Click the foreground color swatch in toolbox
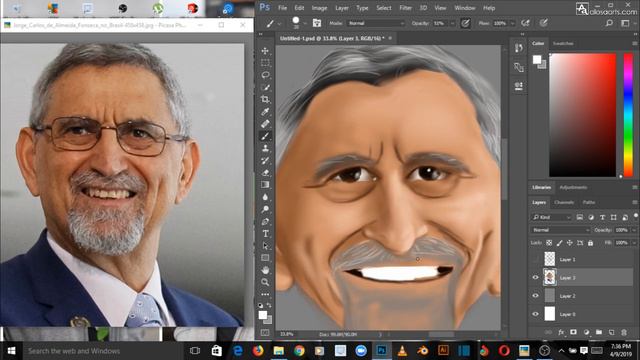This screenshot has width=640, height=360. pyautogui.click(x=263, y=315)
